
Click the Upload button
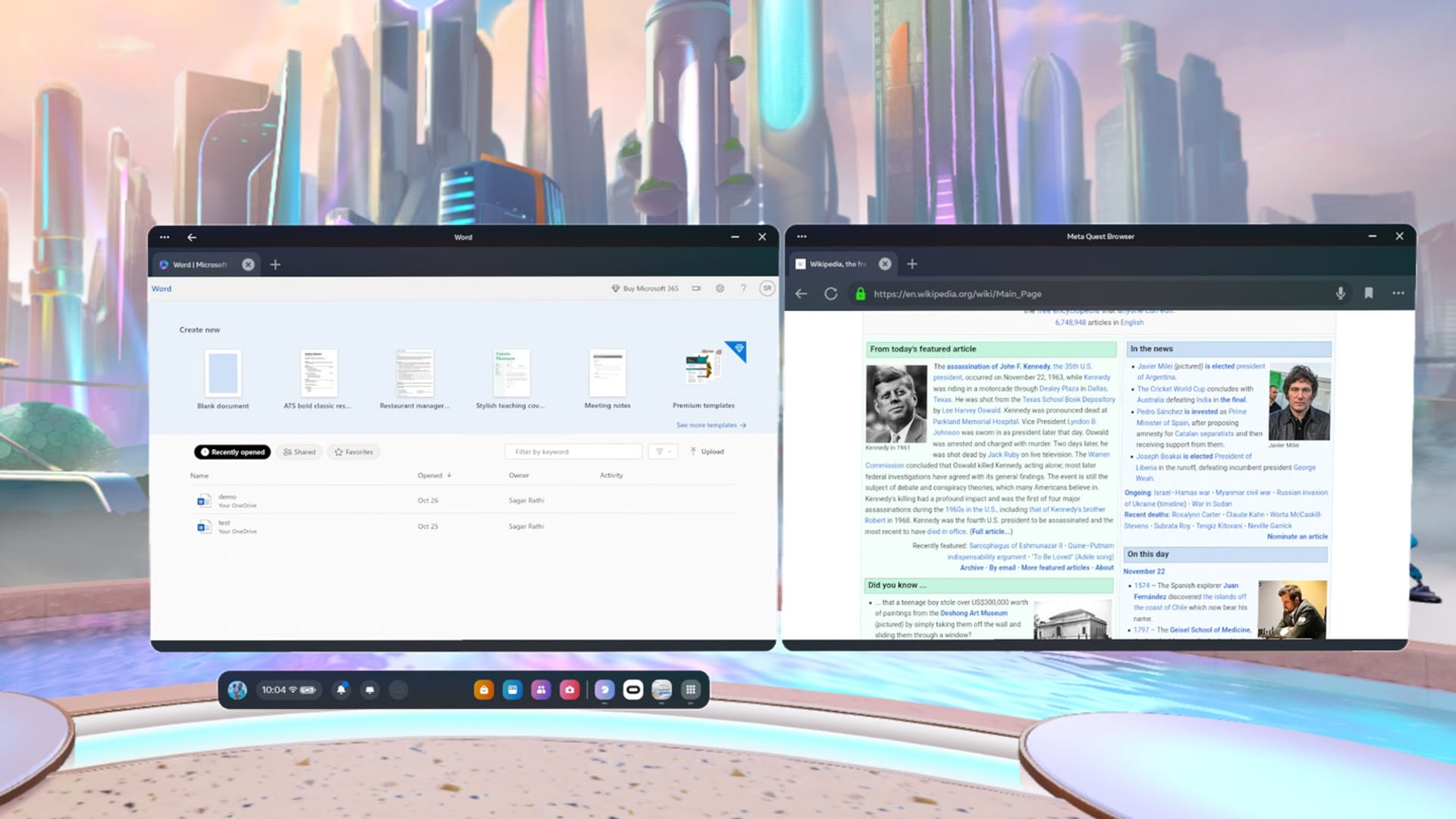point(707,452)
